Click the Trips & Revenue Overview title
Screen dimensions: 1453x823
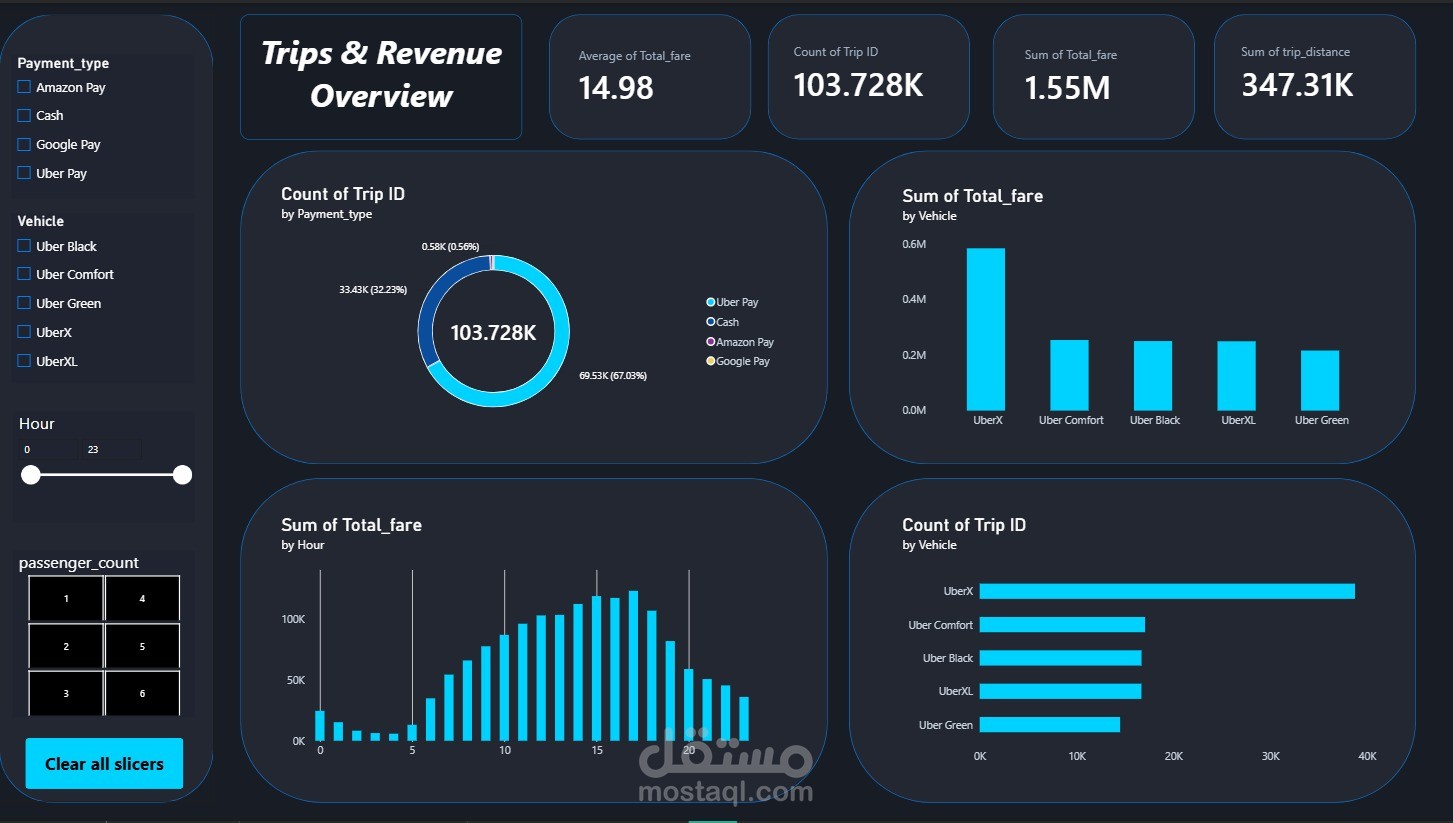pyautogui.click(x=381, y=75)
